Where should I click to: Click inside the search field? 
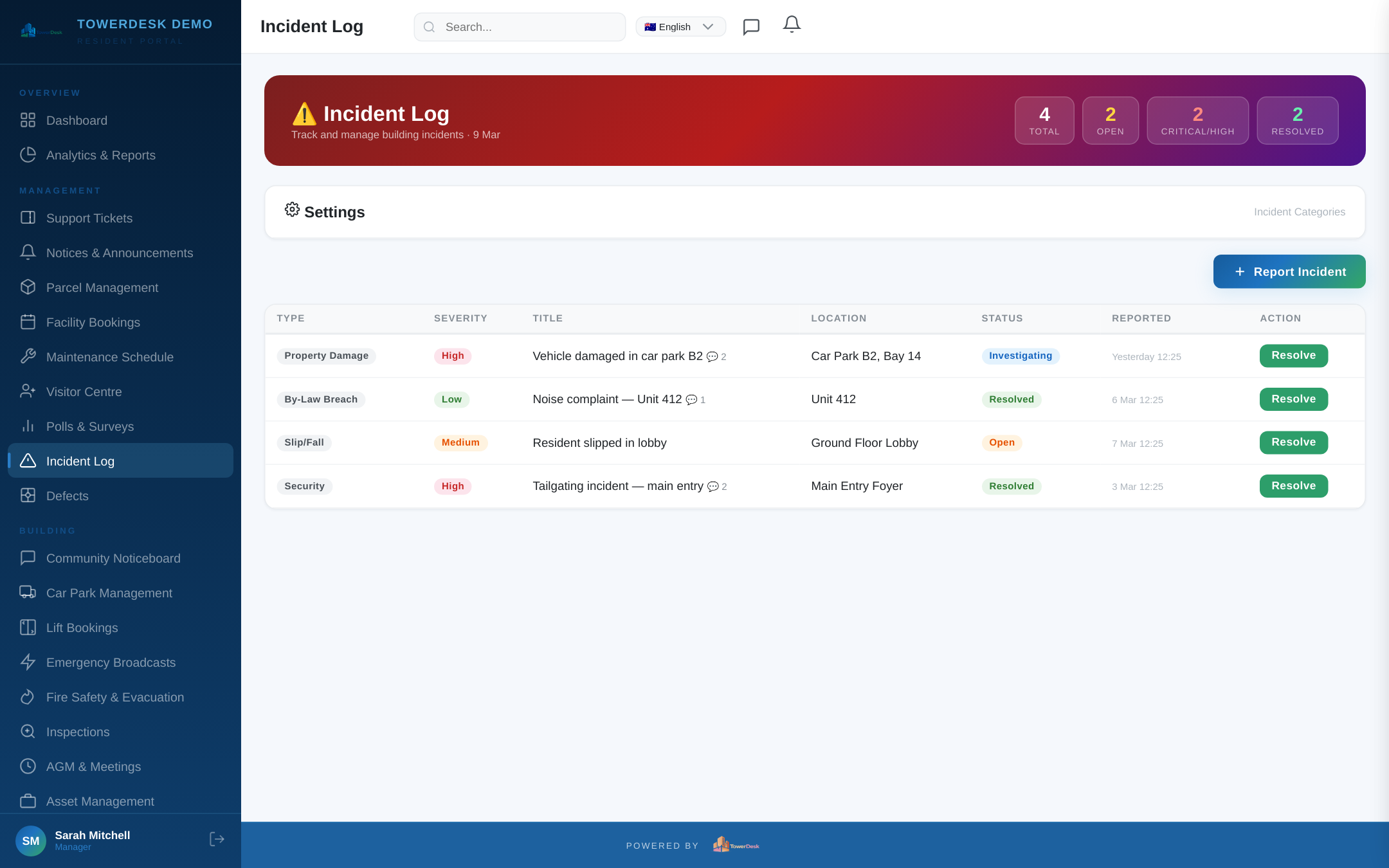pos(520,26)
